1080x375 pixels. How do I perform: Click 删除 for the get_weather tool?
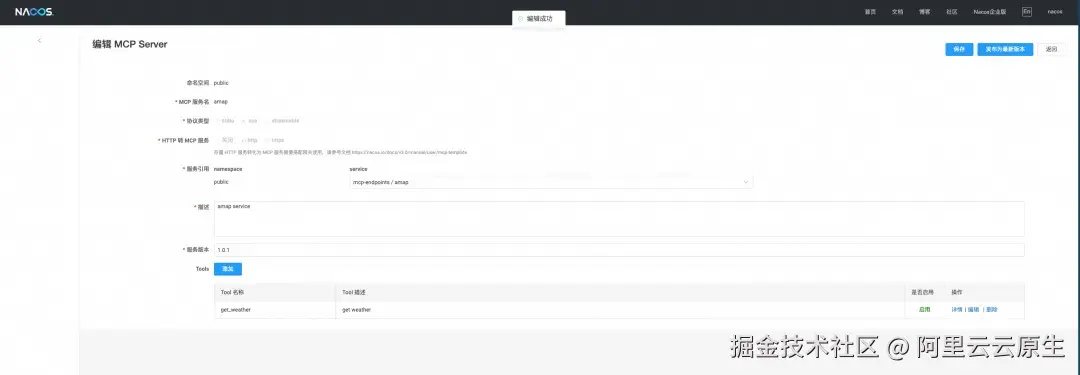[x=991, y=310]
